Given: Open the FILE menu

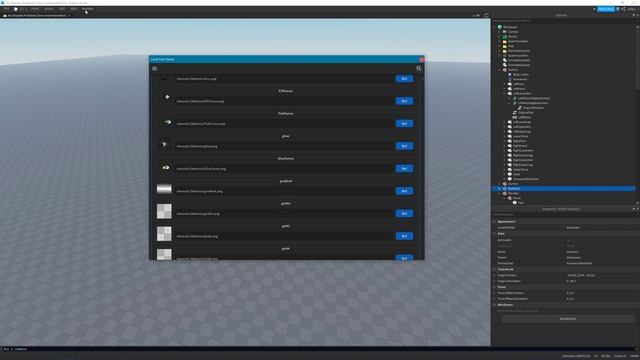Looking at the screenshot, I should click(x=7, y=9).
